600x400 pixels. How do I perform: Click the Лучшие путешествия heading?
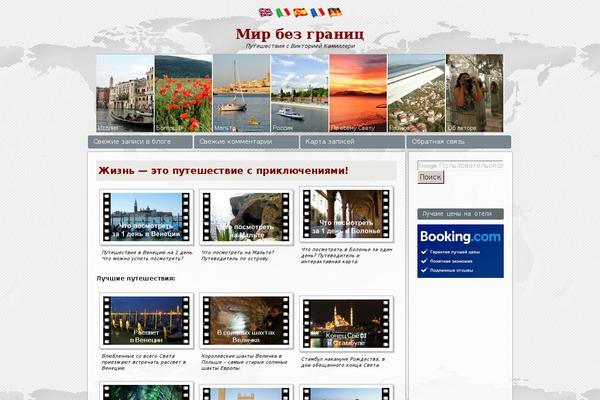click(135, 278)
